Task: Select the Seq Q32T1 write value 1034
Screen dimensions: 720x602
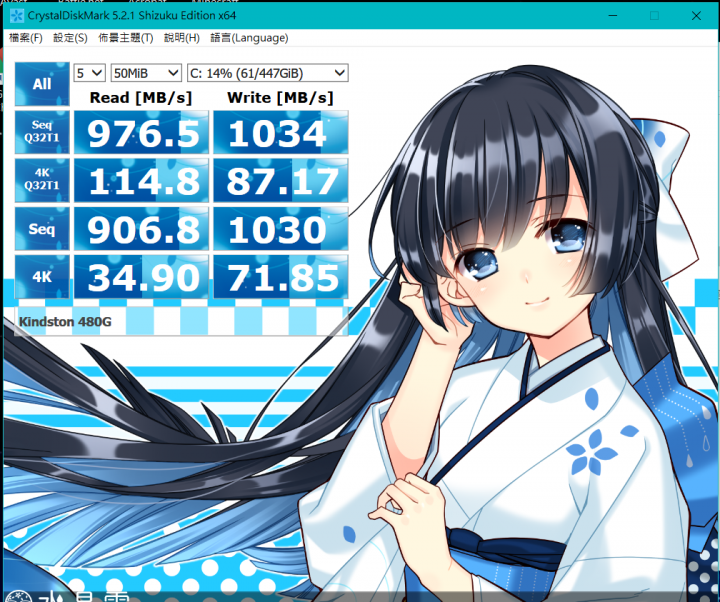Action: tap(281, 132)
